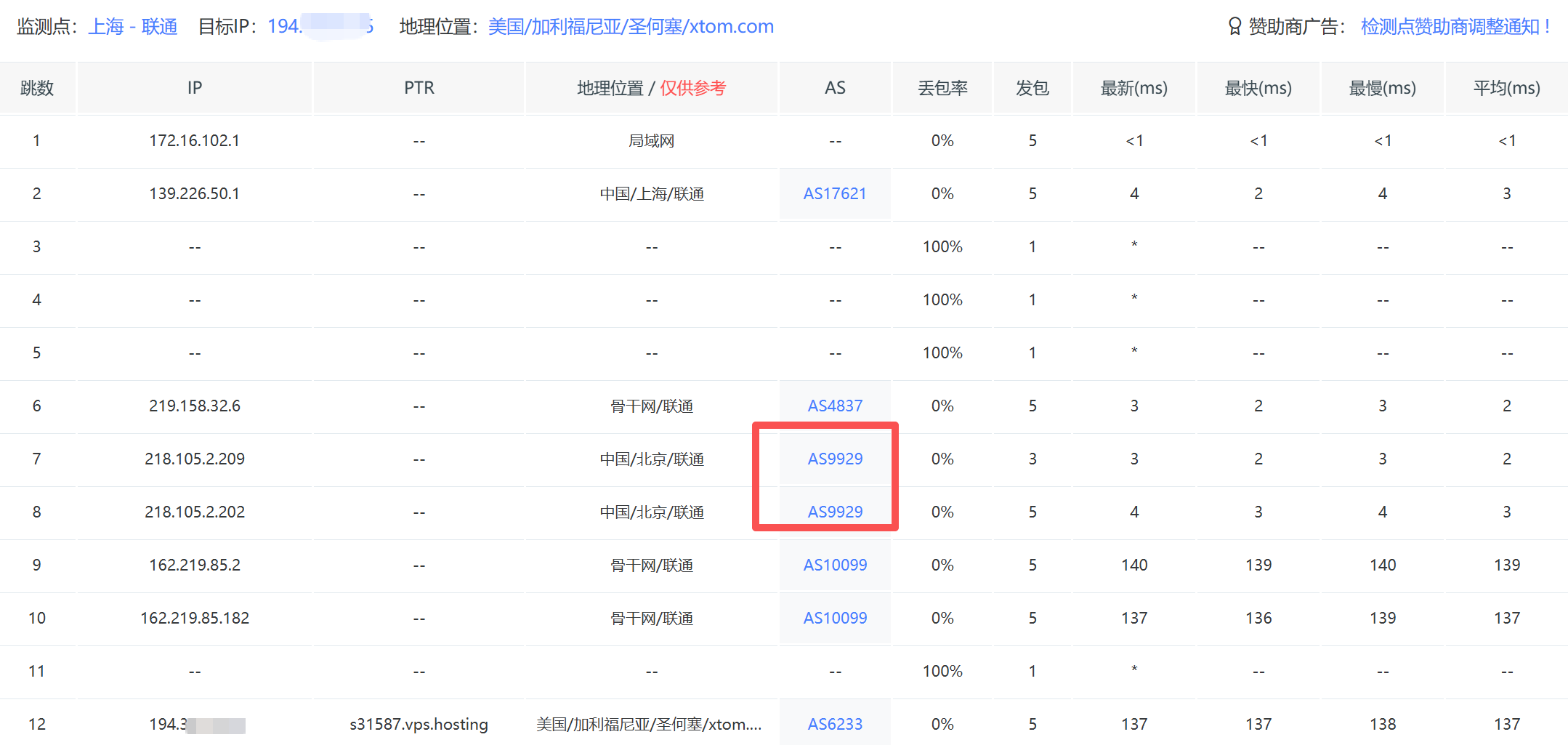
Task: Open AS10099 link in row 162.219.85.2
Action: 835,565
